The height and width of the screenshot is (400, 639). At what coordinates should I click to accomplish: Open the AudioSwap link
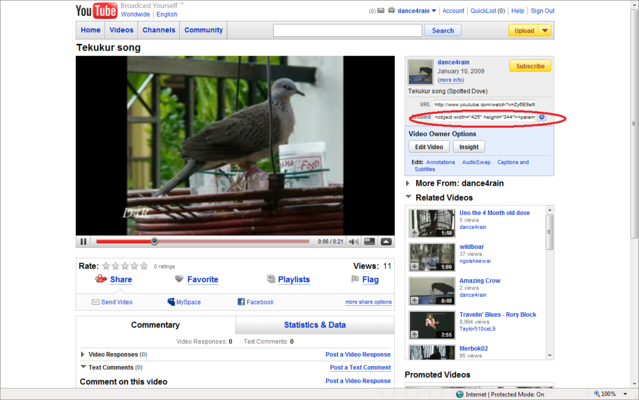pyautogui.click(x=476, y=162)
